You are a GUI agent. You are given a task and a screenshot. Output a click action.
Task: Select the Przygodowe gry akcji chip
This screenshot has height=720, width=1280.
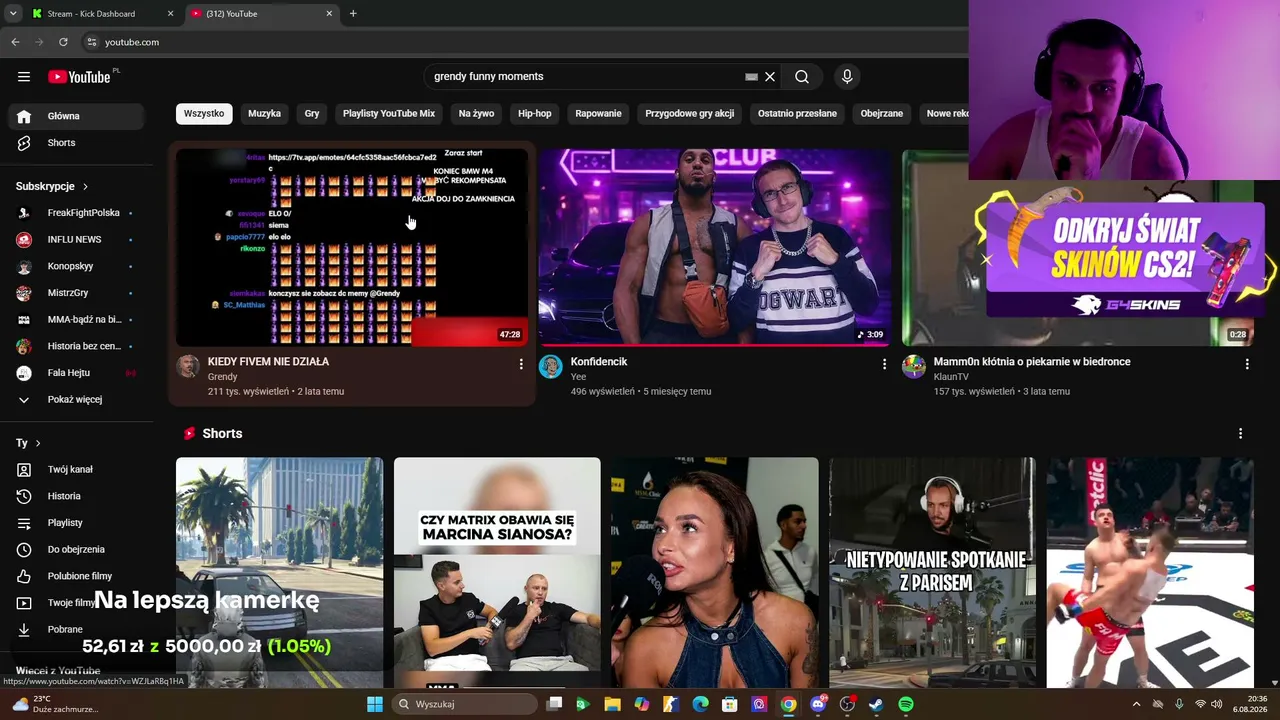pyautogui.click(x=689, y=114)
